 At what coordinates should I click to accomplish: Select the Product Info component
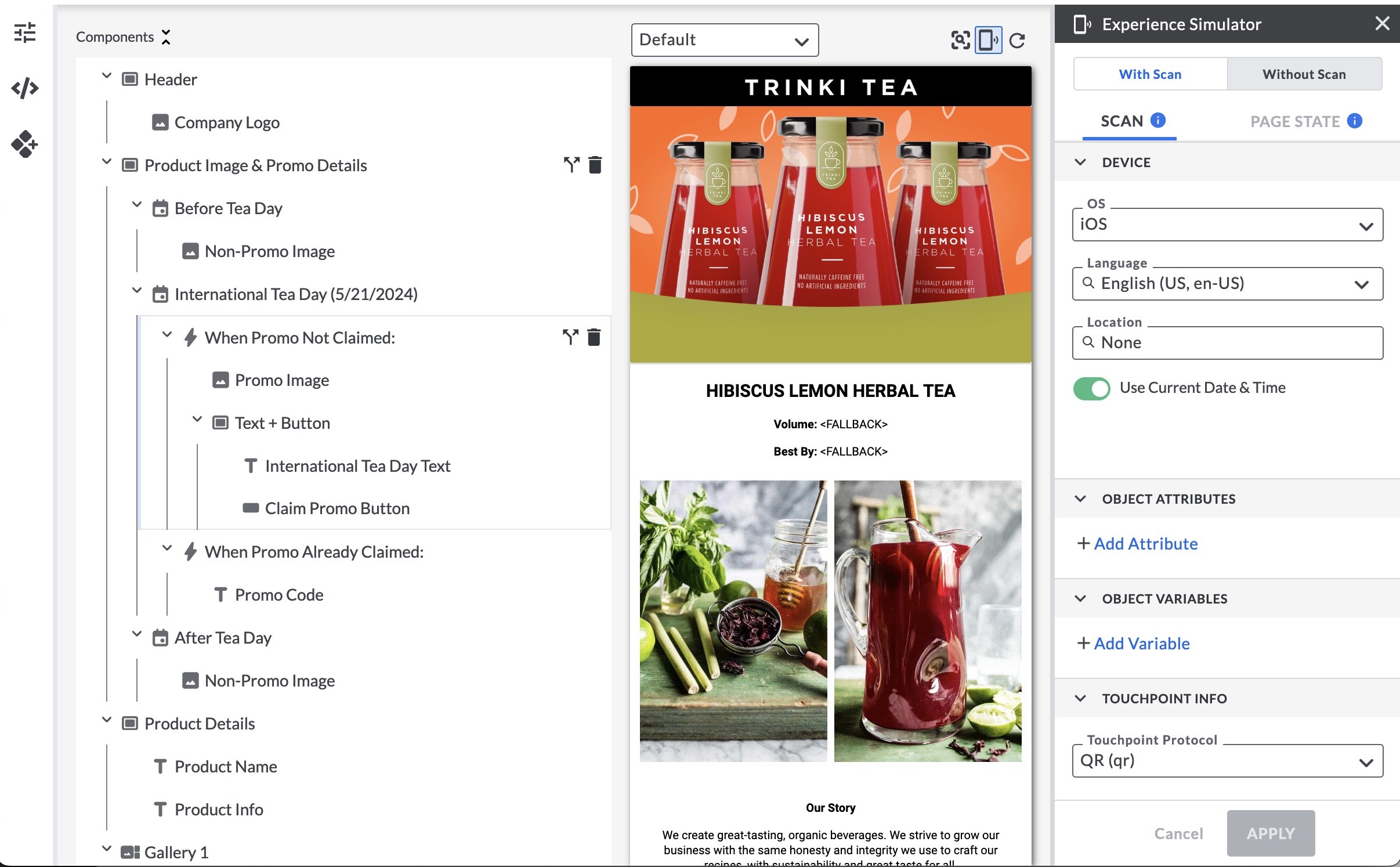click(219, 810)
